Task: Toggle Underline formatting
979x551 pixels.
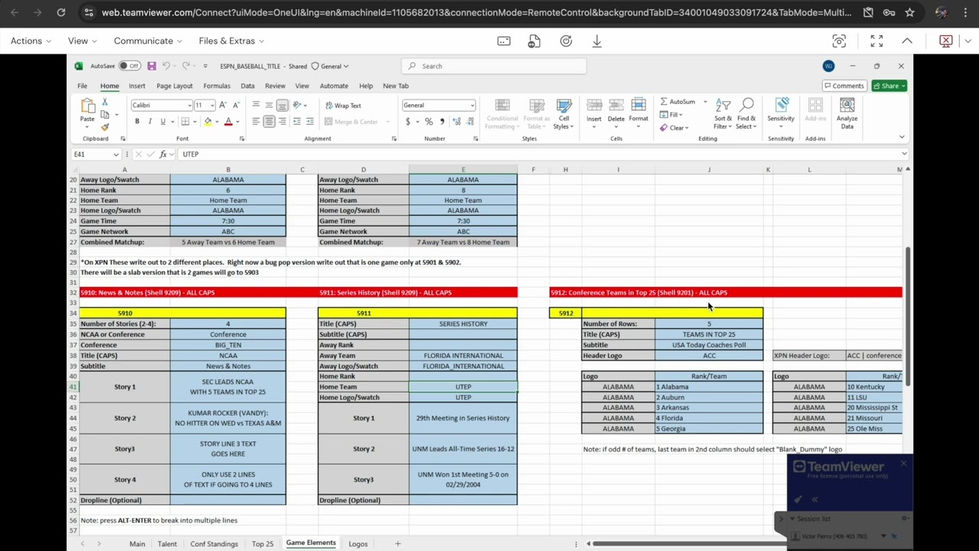Action: (163, 122)
